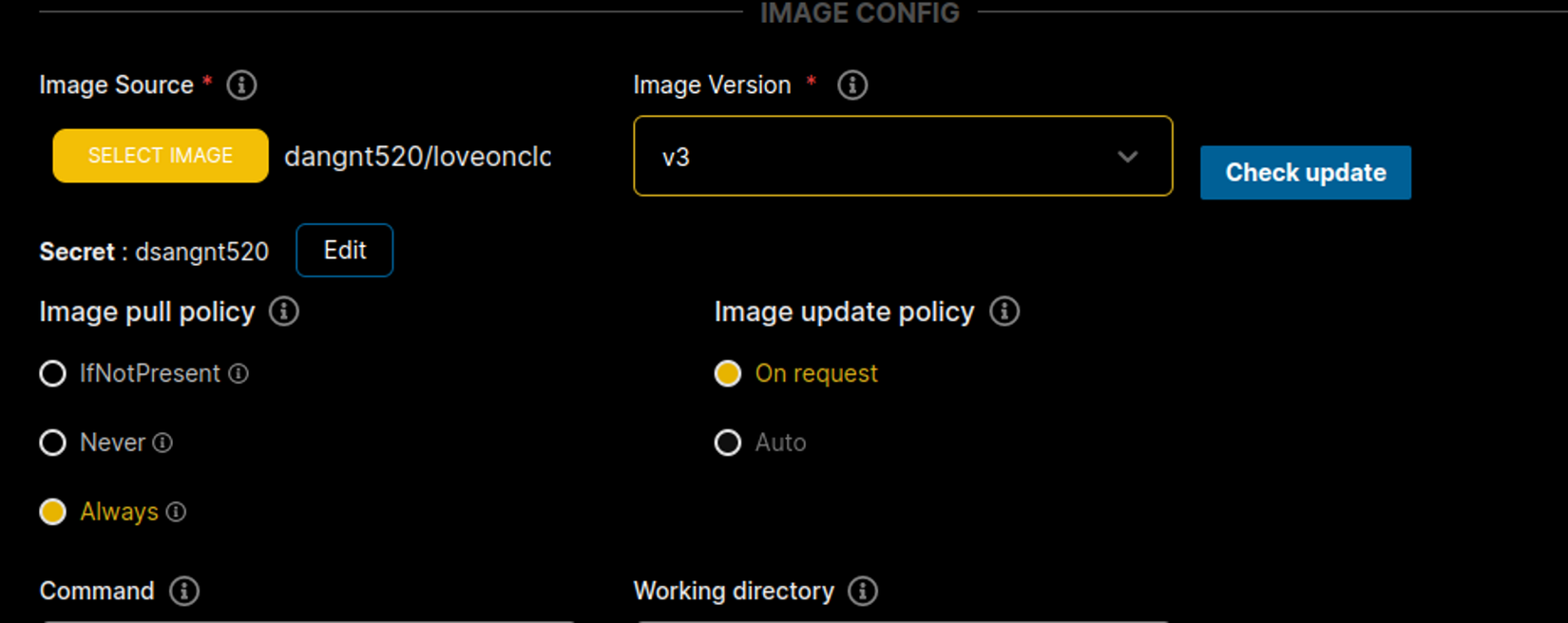Choose the Always pull policy radio

(53, 512)
